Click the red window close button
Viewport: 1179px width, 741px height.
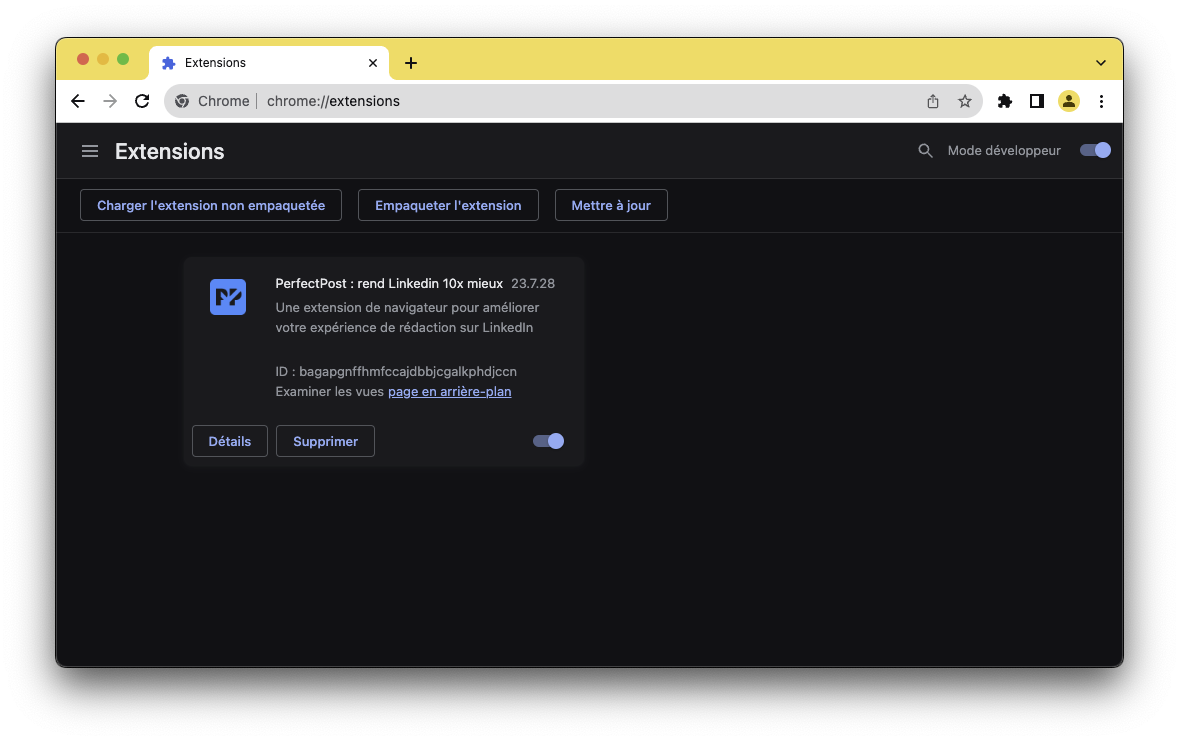point(83,59)
